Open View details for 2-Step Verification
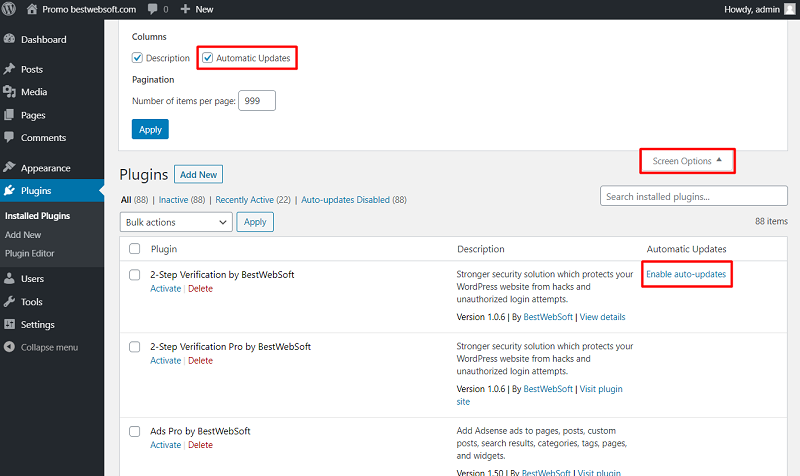Viewport: 800px width, 476px height. pyautogui.click(x=602, y=317)
